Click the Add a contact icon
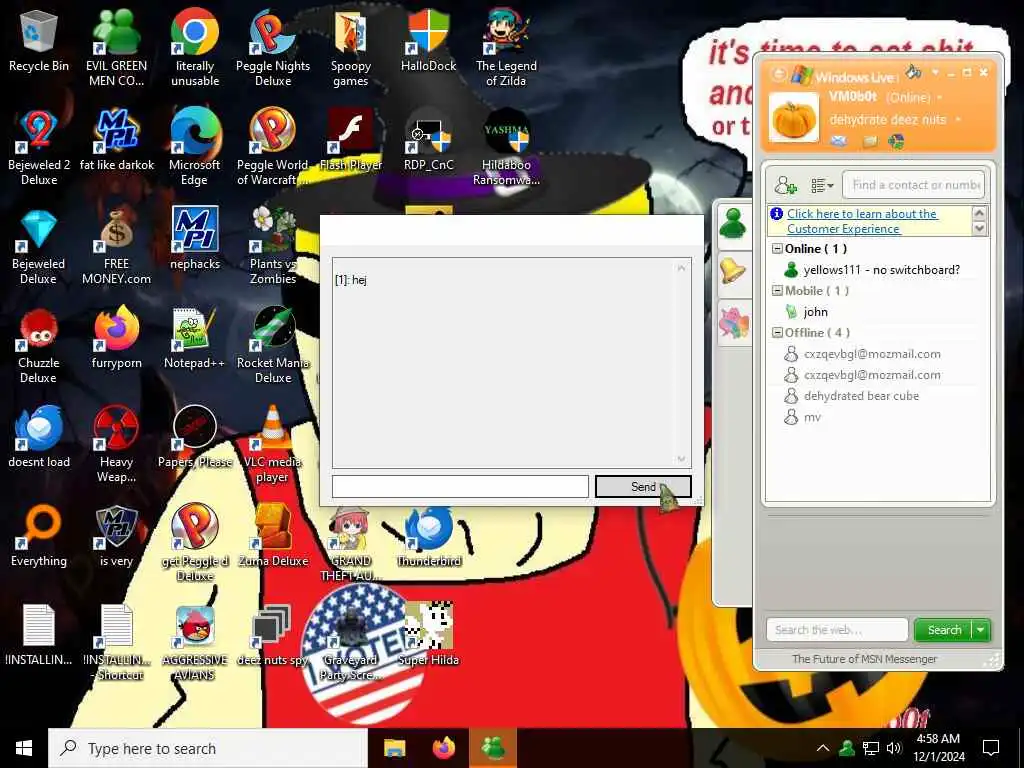This screenshot has width=1024, height=768. point(785,185)
